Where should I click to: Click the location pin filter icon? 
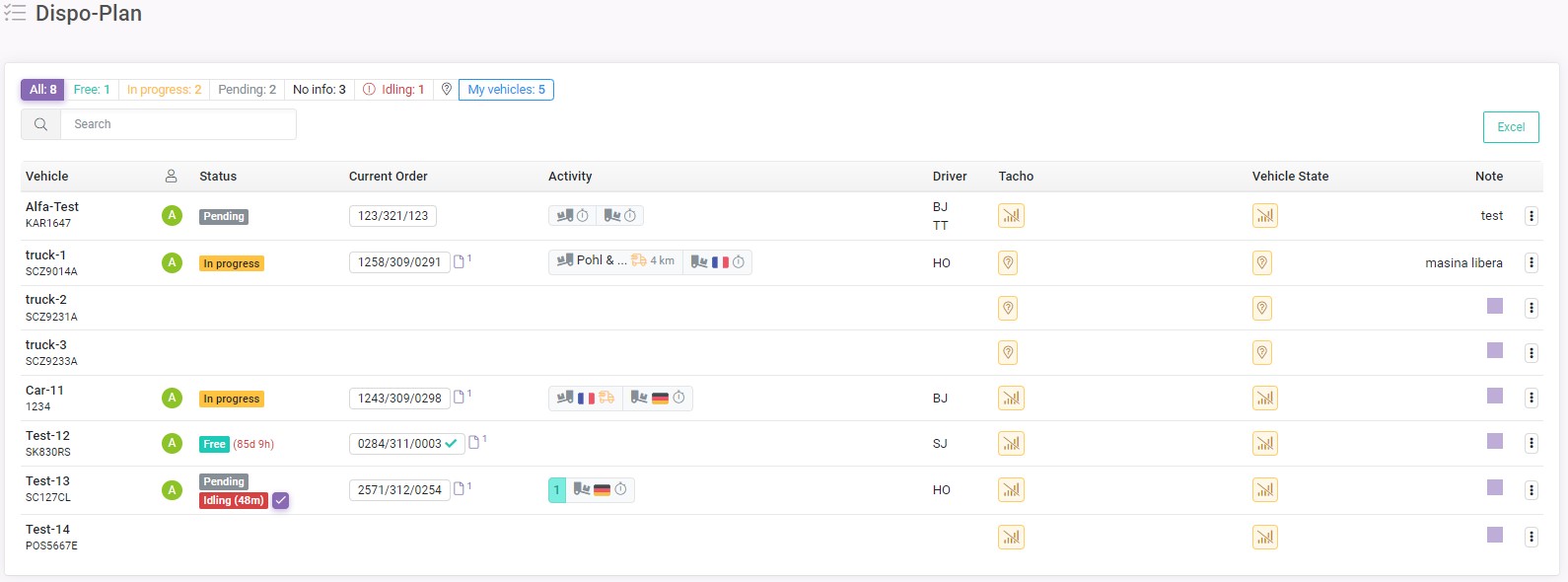pos(447,90)
